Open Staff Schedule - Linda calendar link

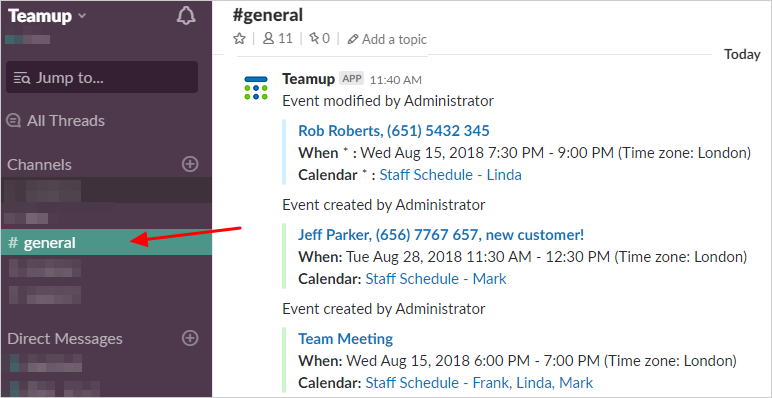pos(450,175)
